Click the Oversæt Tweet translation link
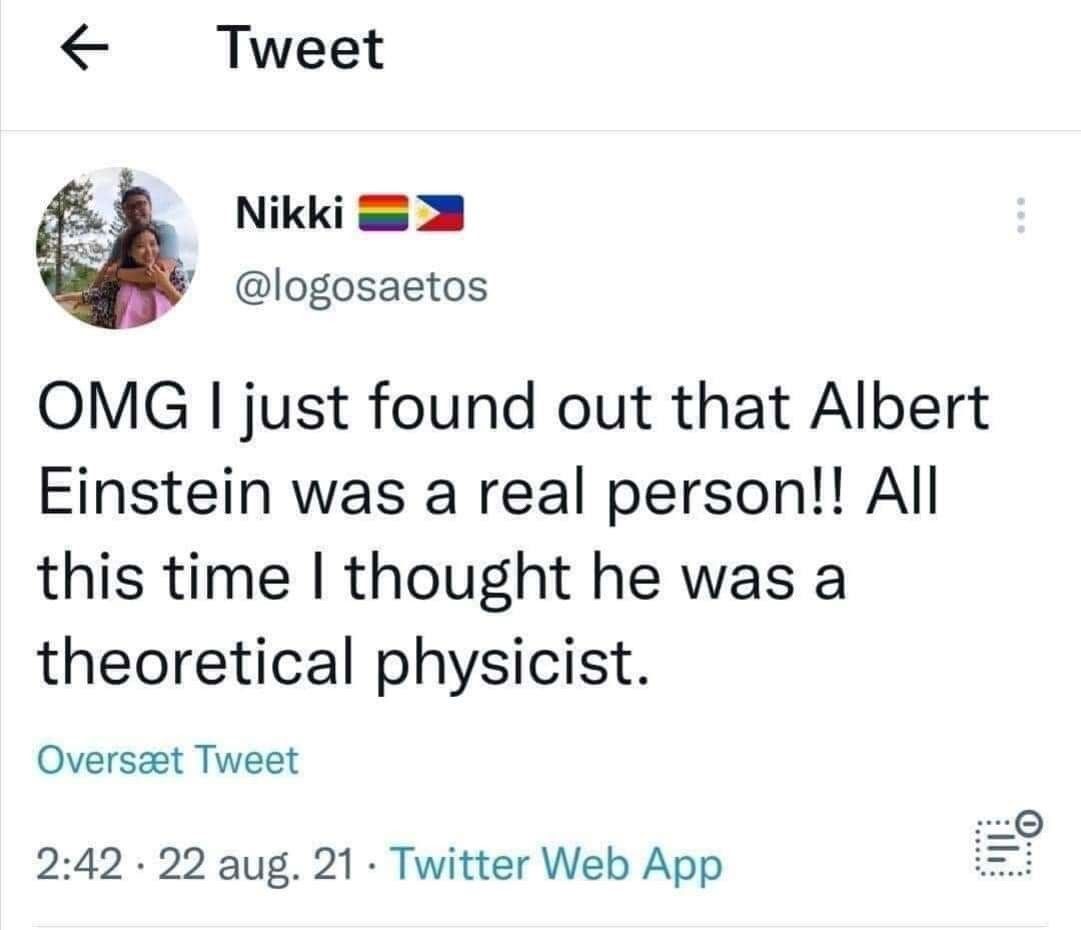1081x930 pixels. point(167,761)
